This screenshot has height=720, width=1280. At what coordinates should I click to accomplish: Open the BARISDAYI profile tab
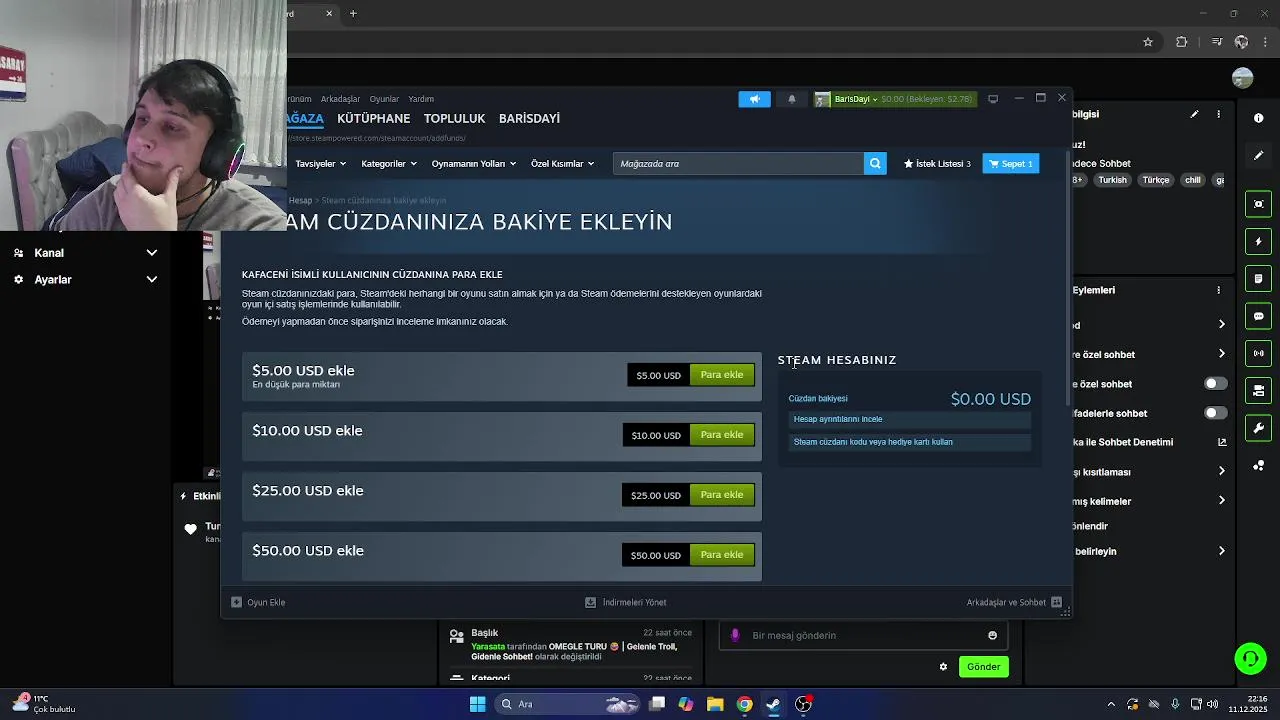point(529,118)
